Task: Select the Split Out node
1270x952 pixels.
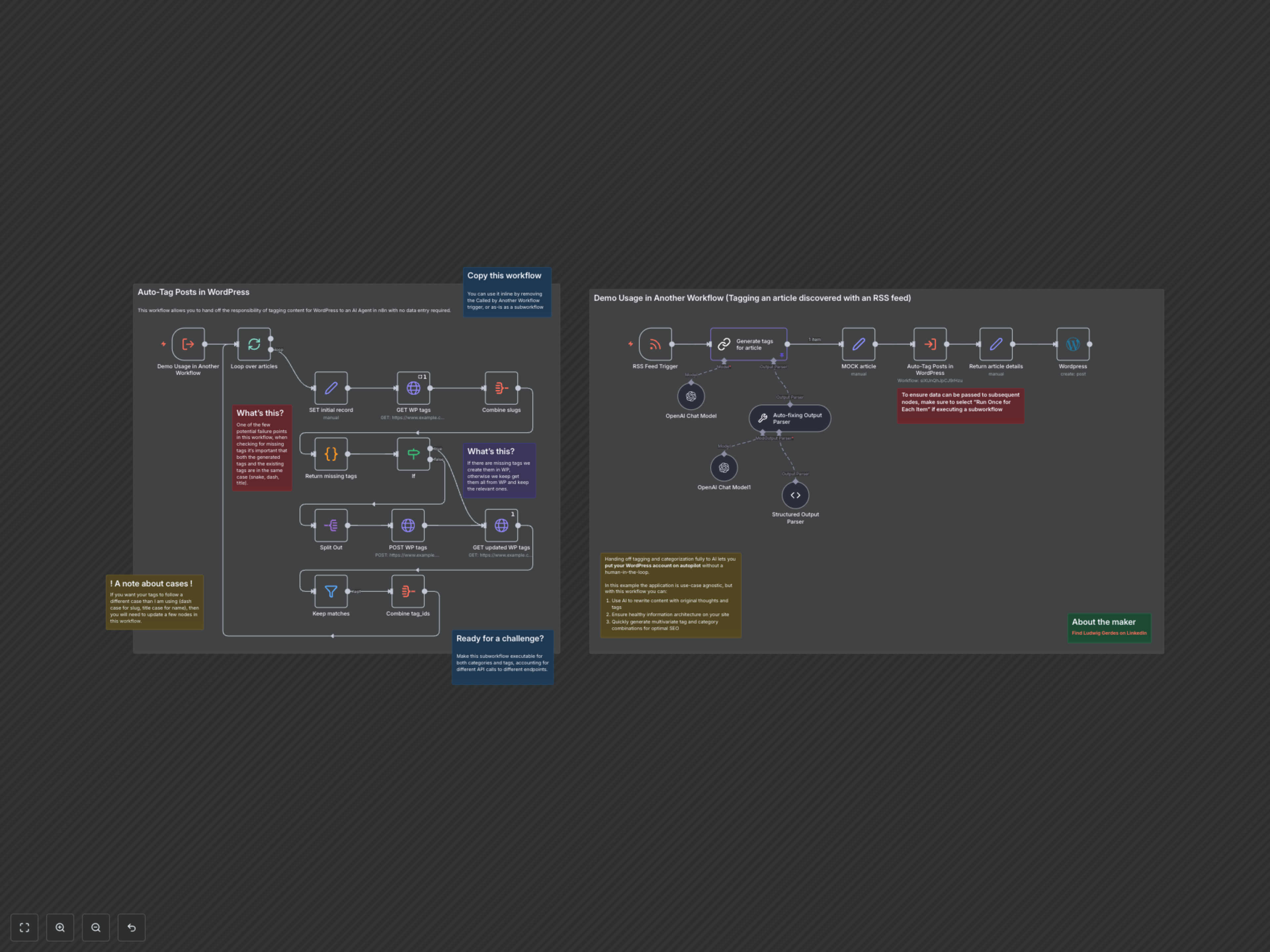Action: tap(331, 525)
